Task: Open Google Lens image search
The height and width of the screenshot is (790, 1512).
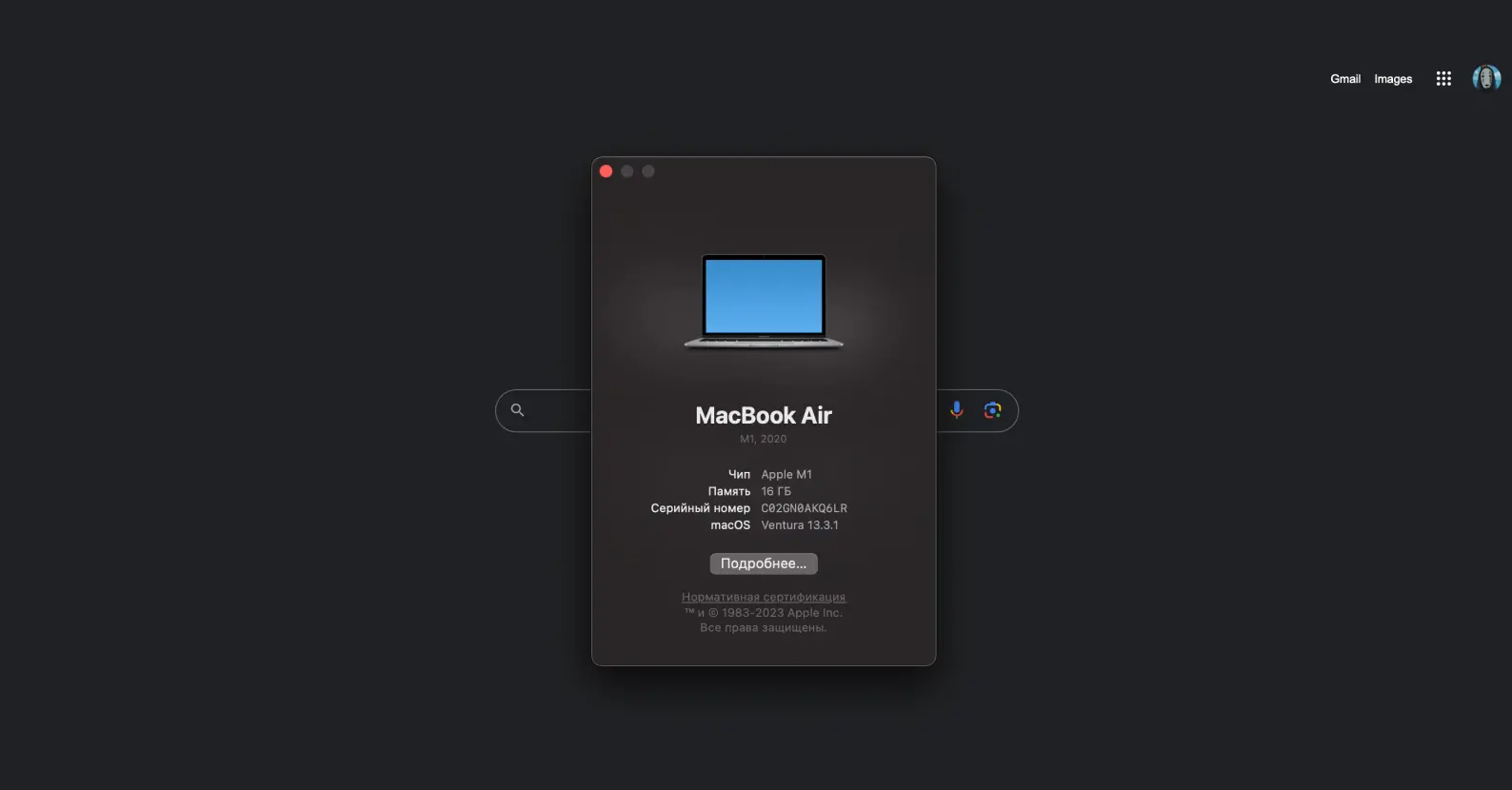Action: pyautogui.click(x=992, y=410)
